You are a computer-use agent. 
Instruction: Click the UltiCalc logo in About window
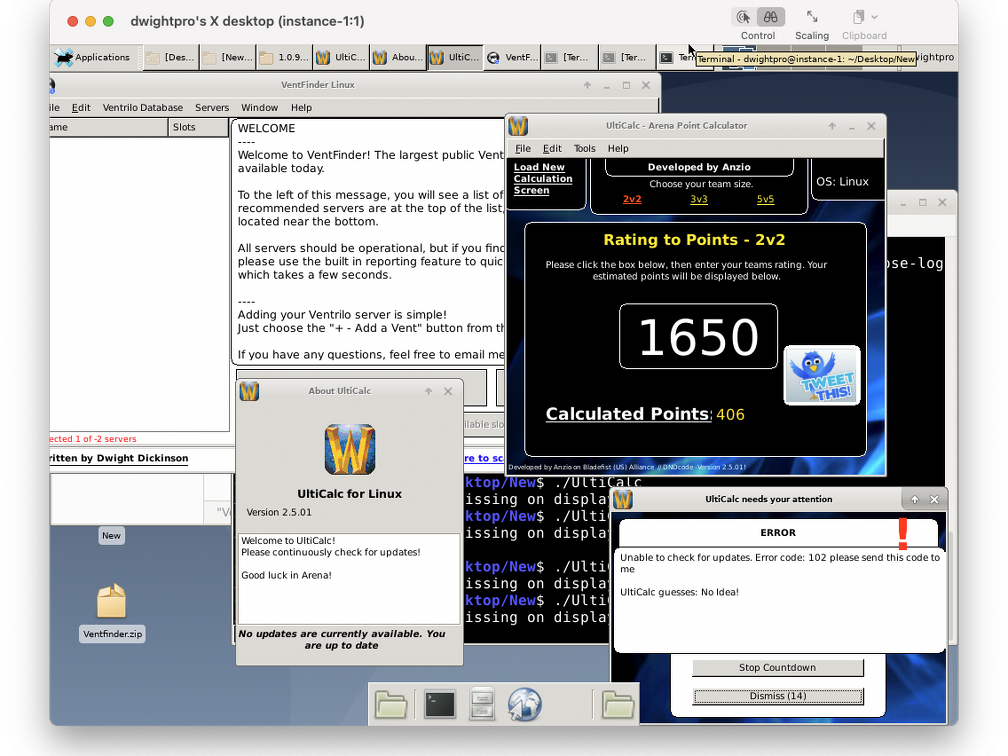coord(349,449)
